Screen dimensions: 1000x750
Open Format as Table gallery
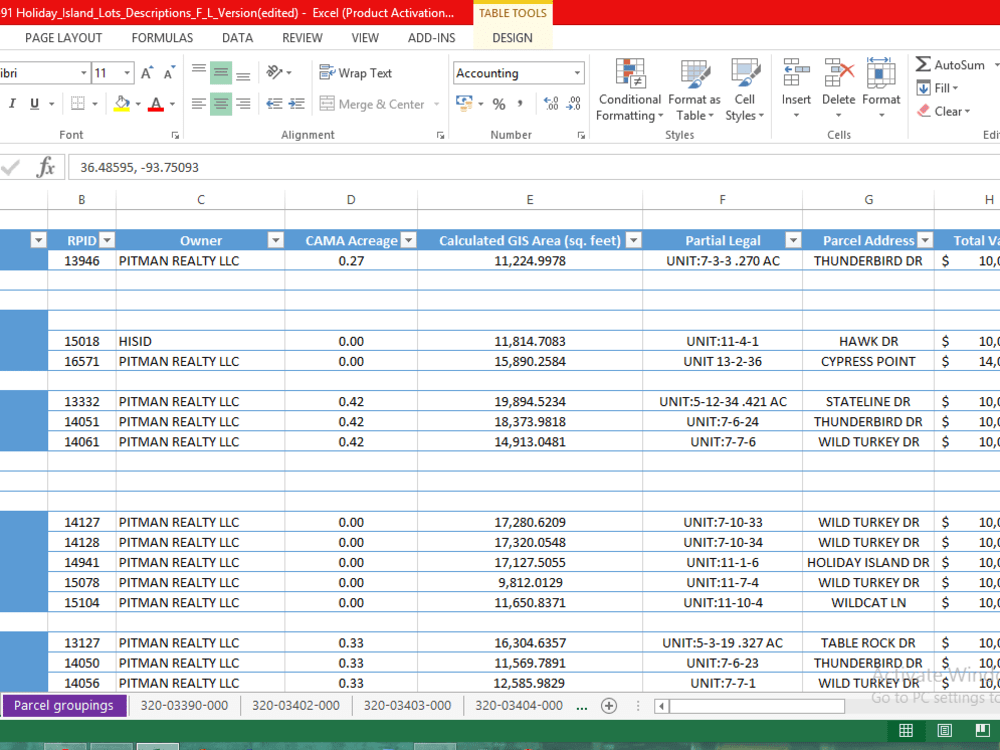click(695, 89)
